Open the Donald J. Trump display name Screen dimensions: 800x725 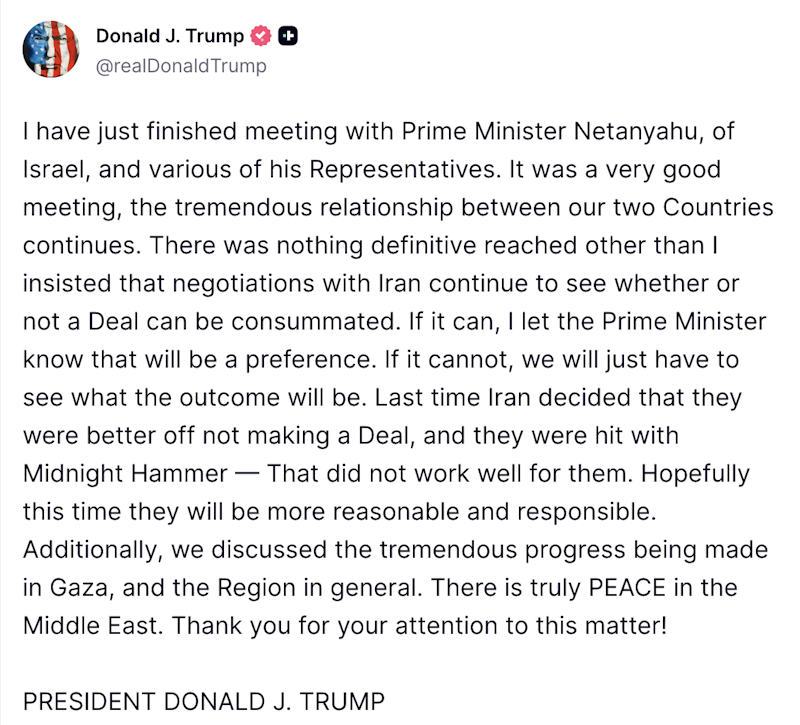coord(169,37)
